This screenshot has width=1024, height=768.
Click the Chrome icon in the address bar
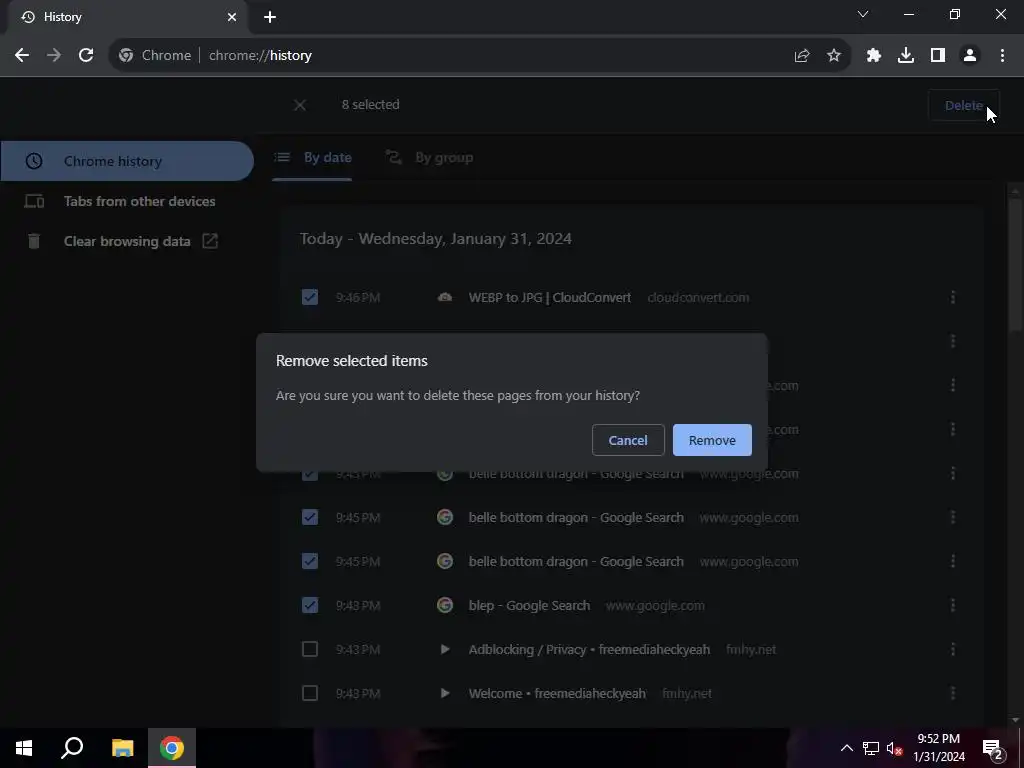click(x=126, y=56)
